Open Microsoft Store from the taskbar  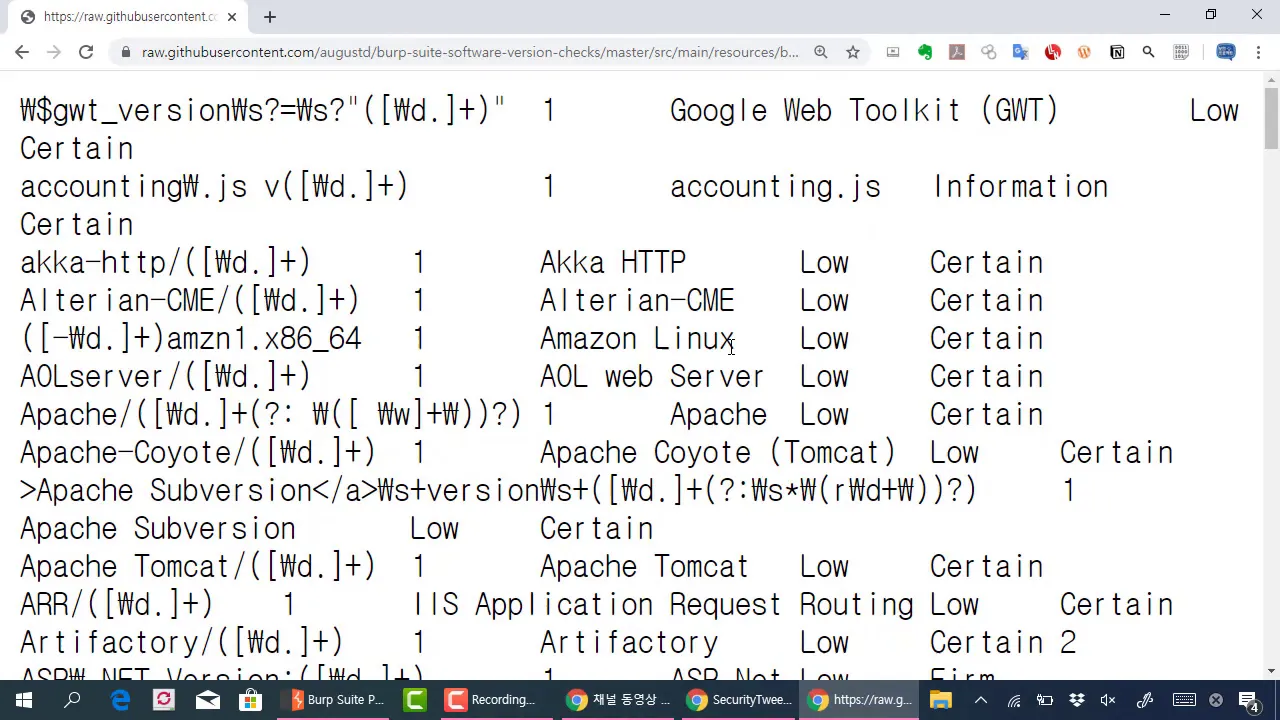tap(251, 700)
